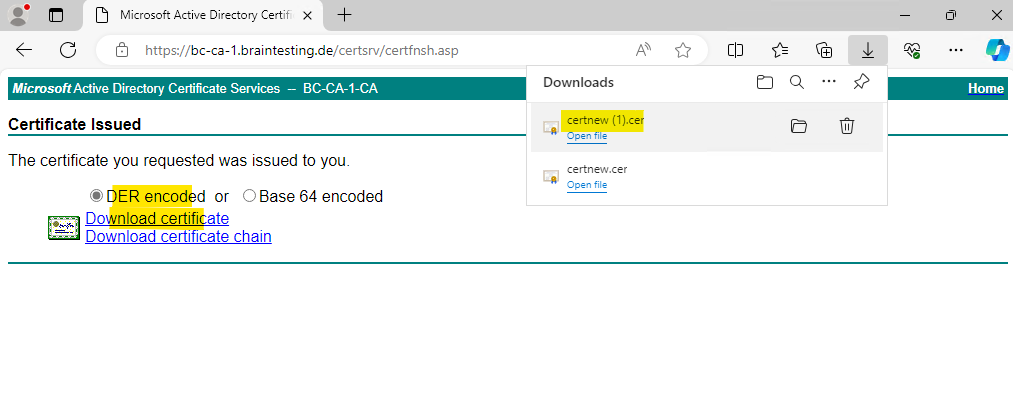The height and width of the screenshot is (416, 1013).
Task: Click Download certificate chain link
Action: click(178, 236)
